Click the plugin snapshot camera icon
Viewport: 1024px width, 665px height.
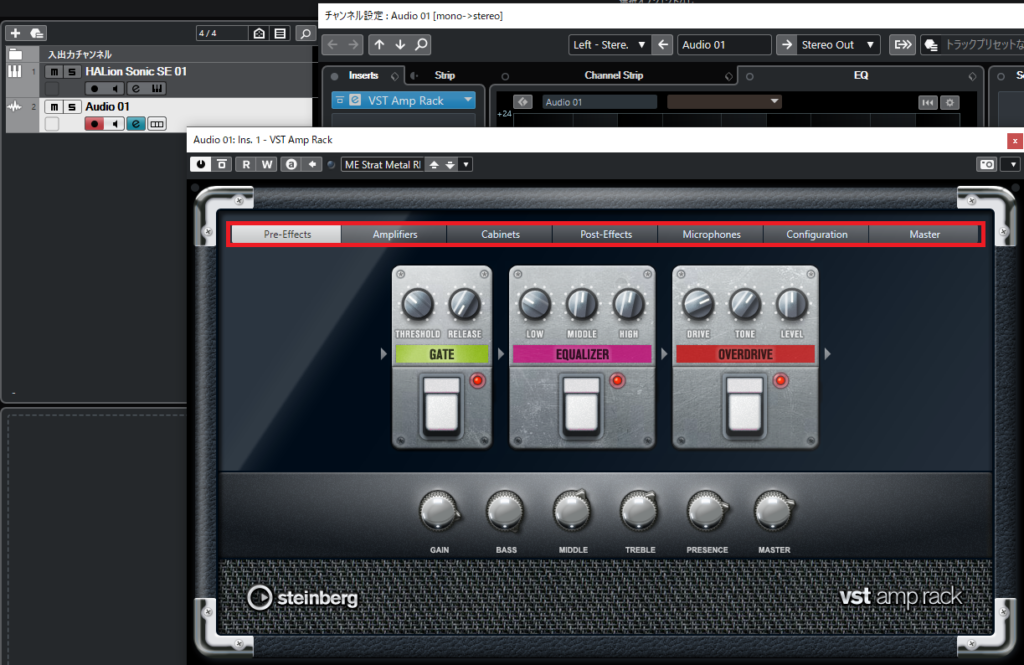987,165
